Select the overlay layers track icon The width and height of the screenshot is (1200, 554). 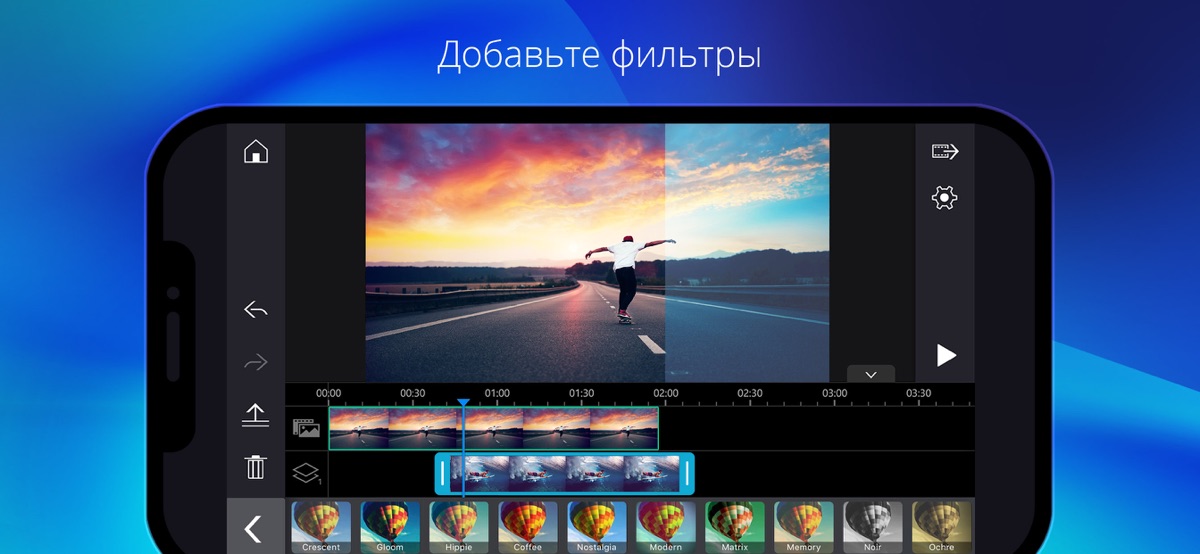click(306, 473)
